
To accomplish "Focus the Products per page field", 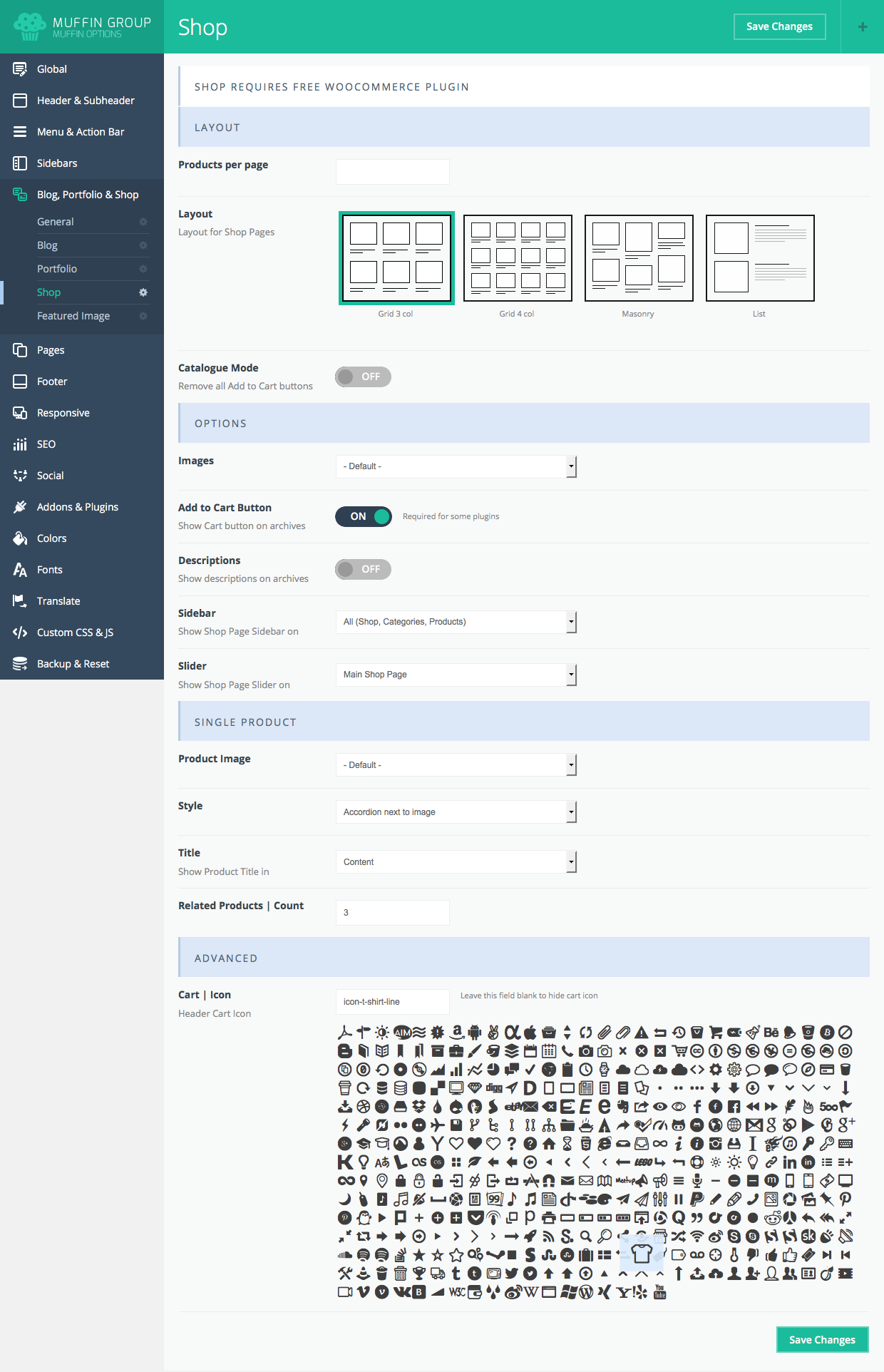I will [x=393, y=172].
